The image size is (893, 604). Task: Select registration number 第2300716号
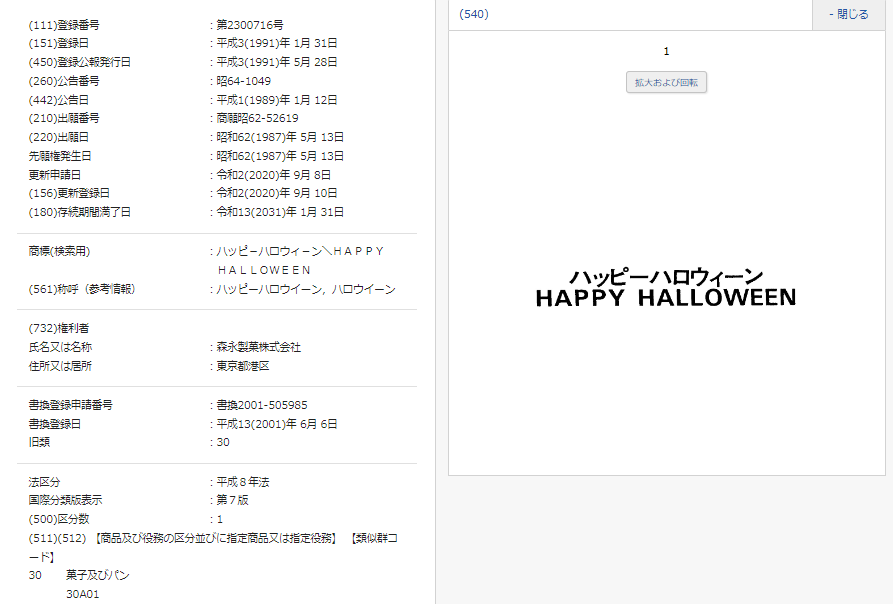(x=249, y=25)
